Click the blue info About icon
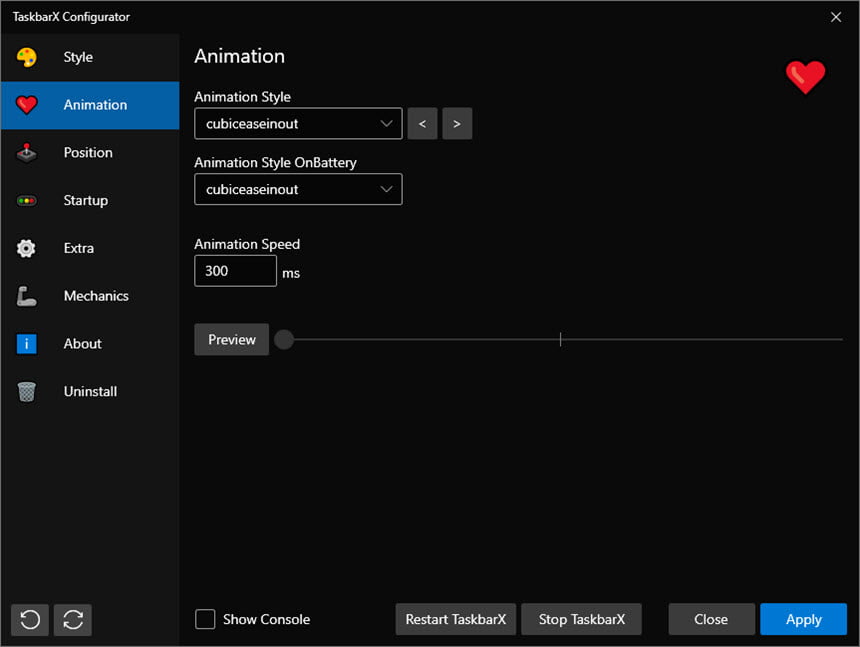This screenshot has height=647, width=860. click(x=26, y=344)
